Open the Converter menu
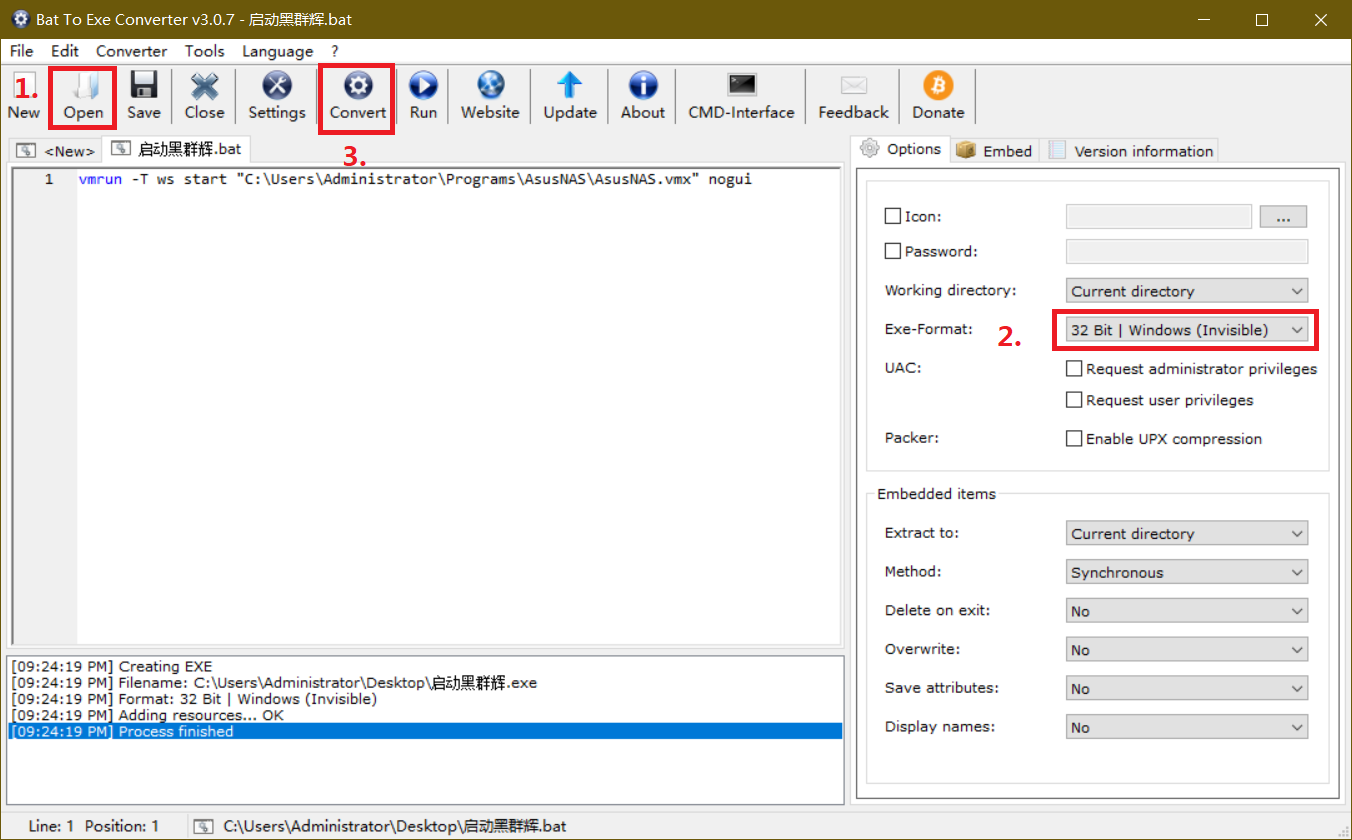1352x840 pixels. point(131,51)
